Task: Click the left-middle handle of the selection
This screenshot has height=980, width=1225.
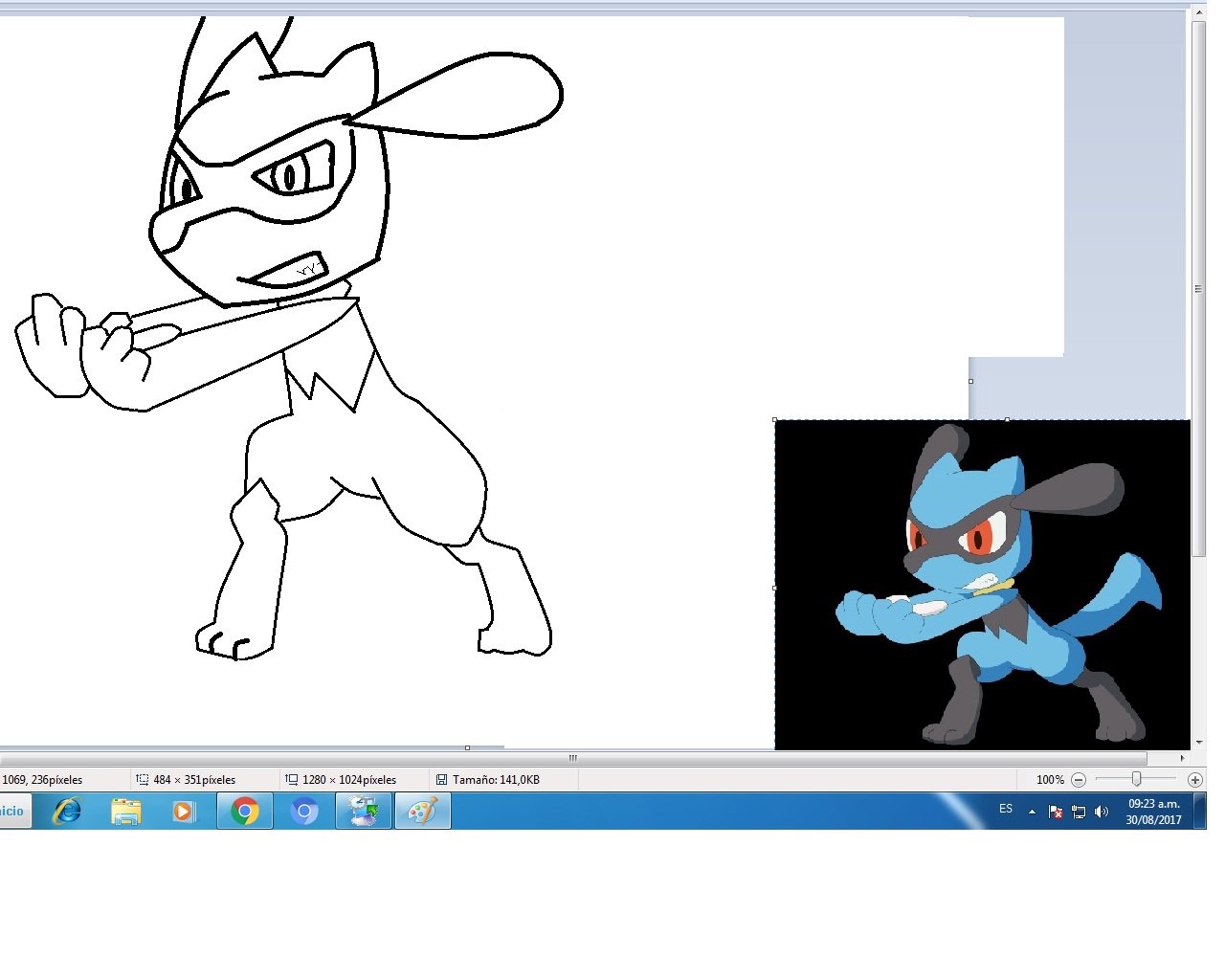Action: click(x=774, y=588)
